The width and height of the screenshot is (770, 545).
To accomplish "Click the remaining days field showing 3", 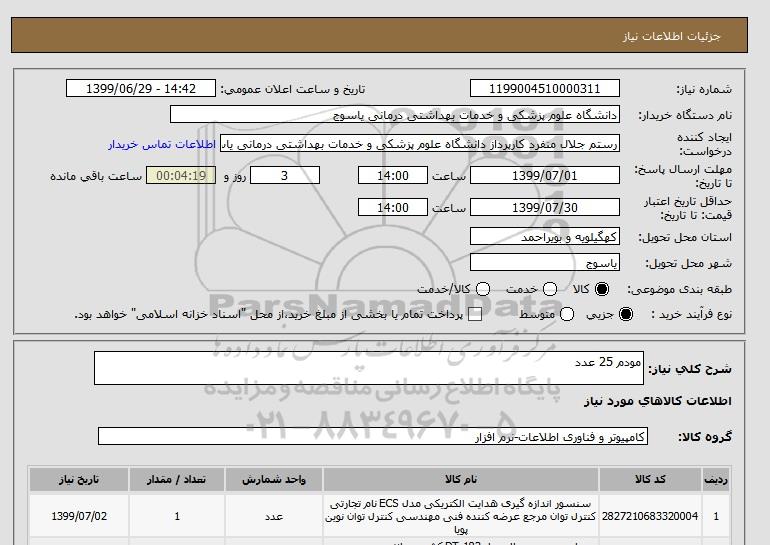I will pos(285,175).
